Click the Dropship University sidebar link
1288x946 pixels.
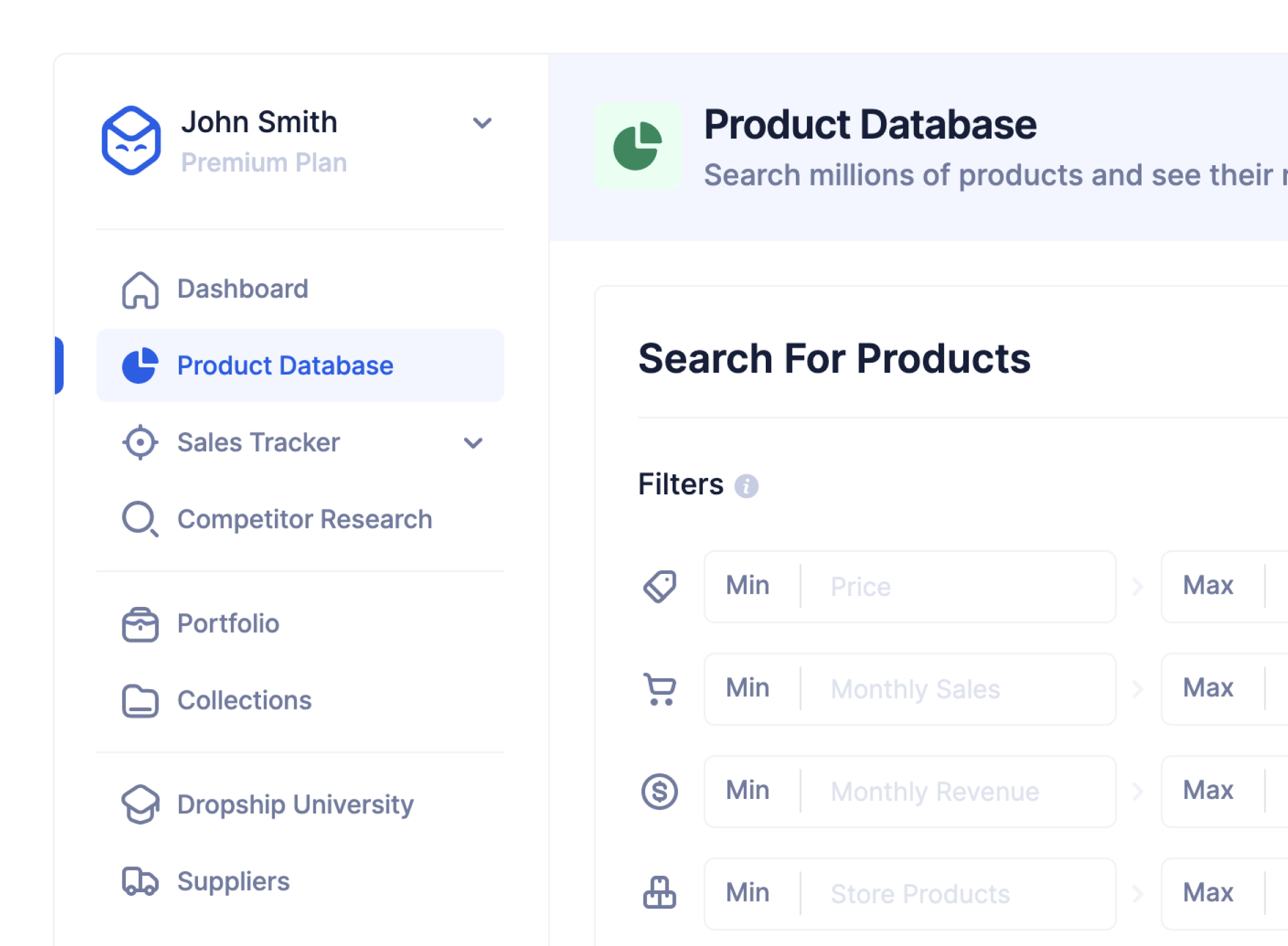[294, 804]
